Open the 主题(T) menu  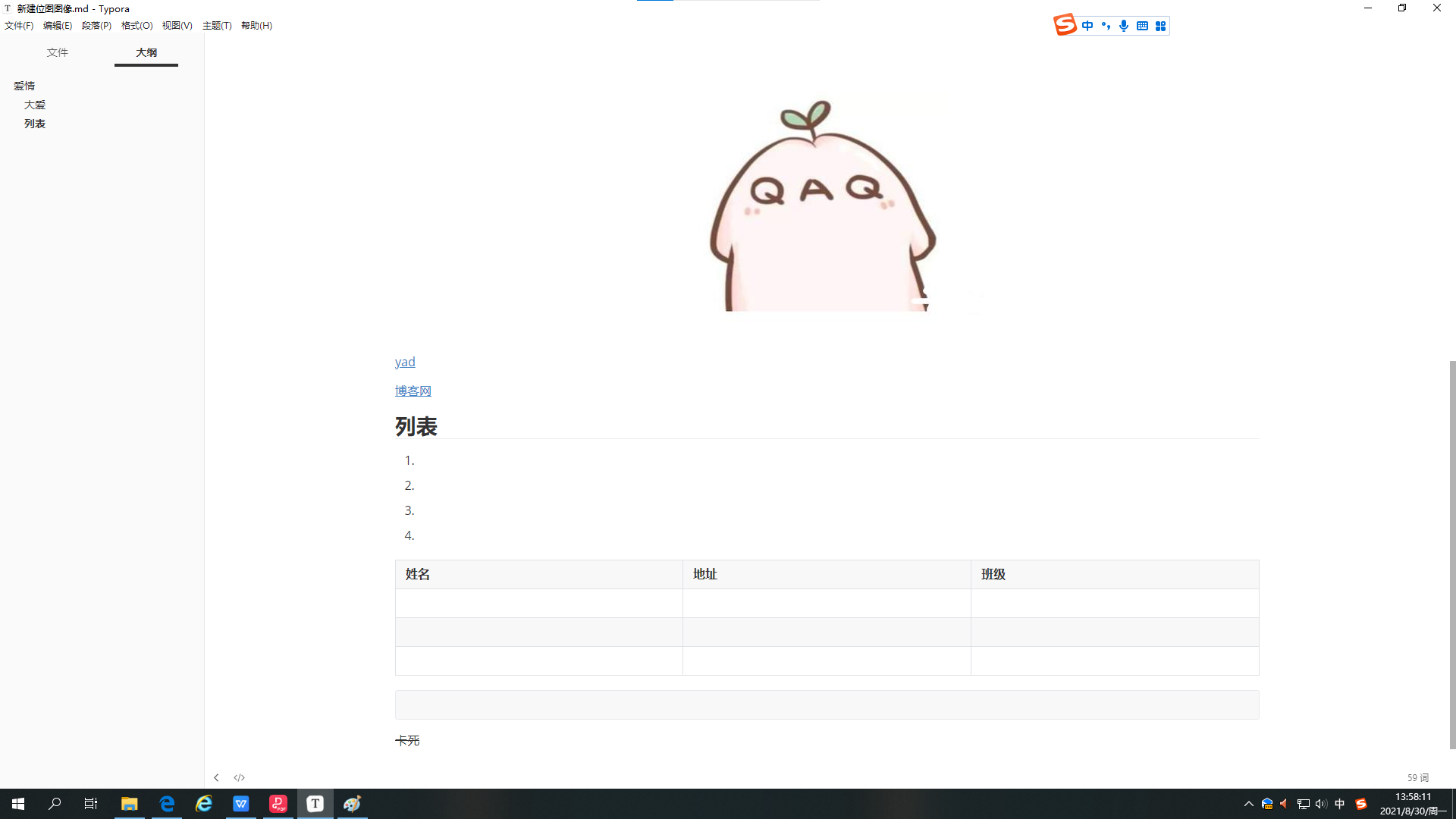(217, 26)
